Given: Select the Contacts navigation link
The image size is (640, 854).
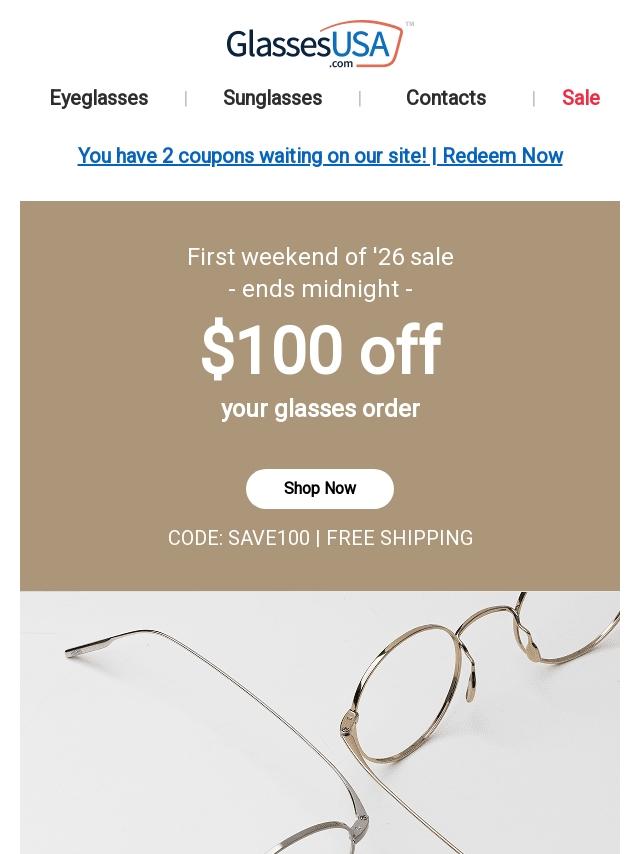Looking at the screenshot, I should (445, 98).
